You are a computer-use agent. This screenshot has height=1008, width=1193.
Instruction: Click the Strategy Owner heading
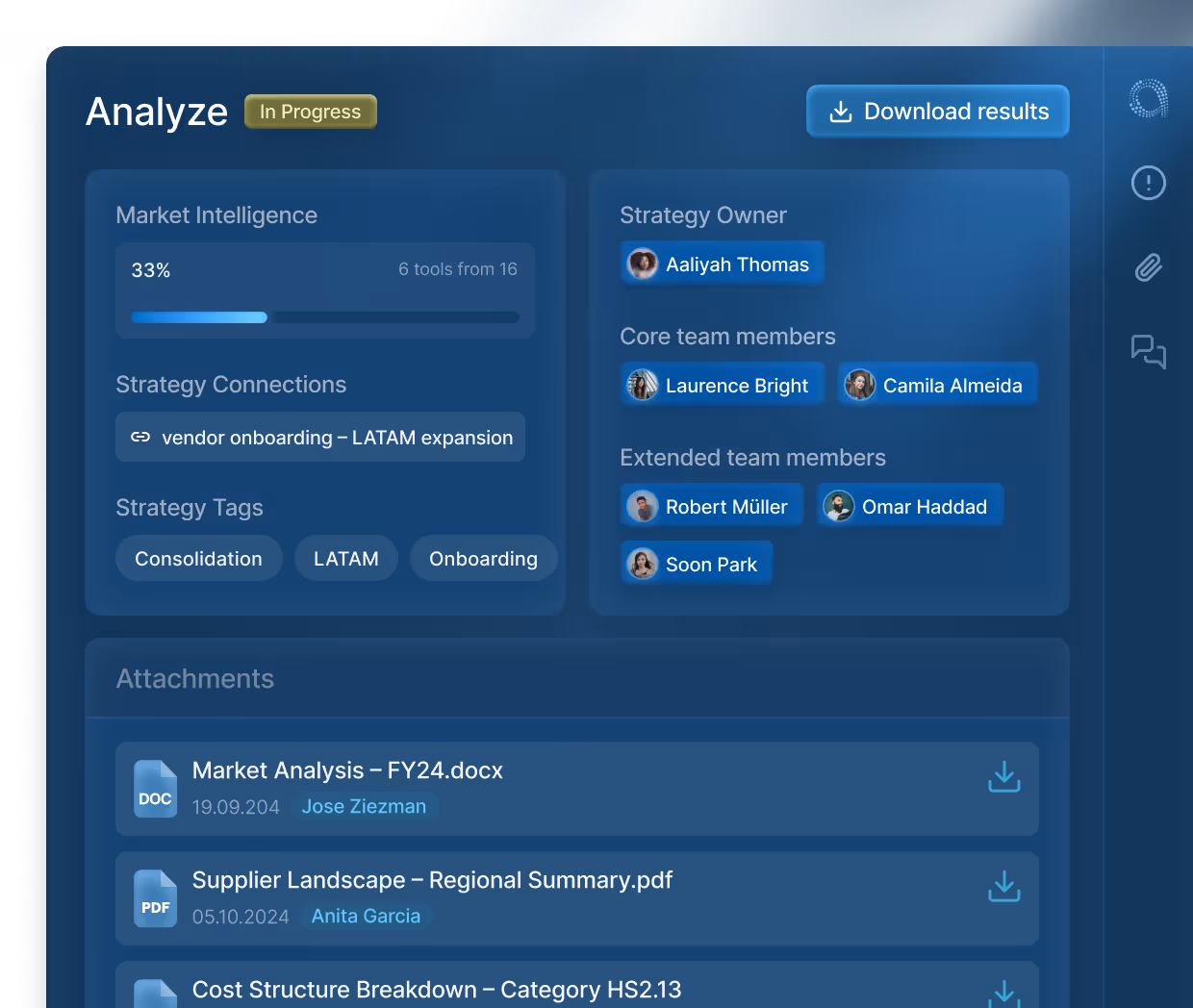pos(703,215)
